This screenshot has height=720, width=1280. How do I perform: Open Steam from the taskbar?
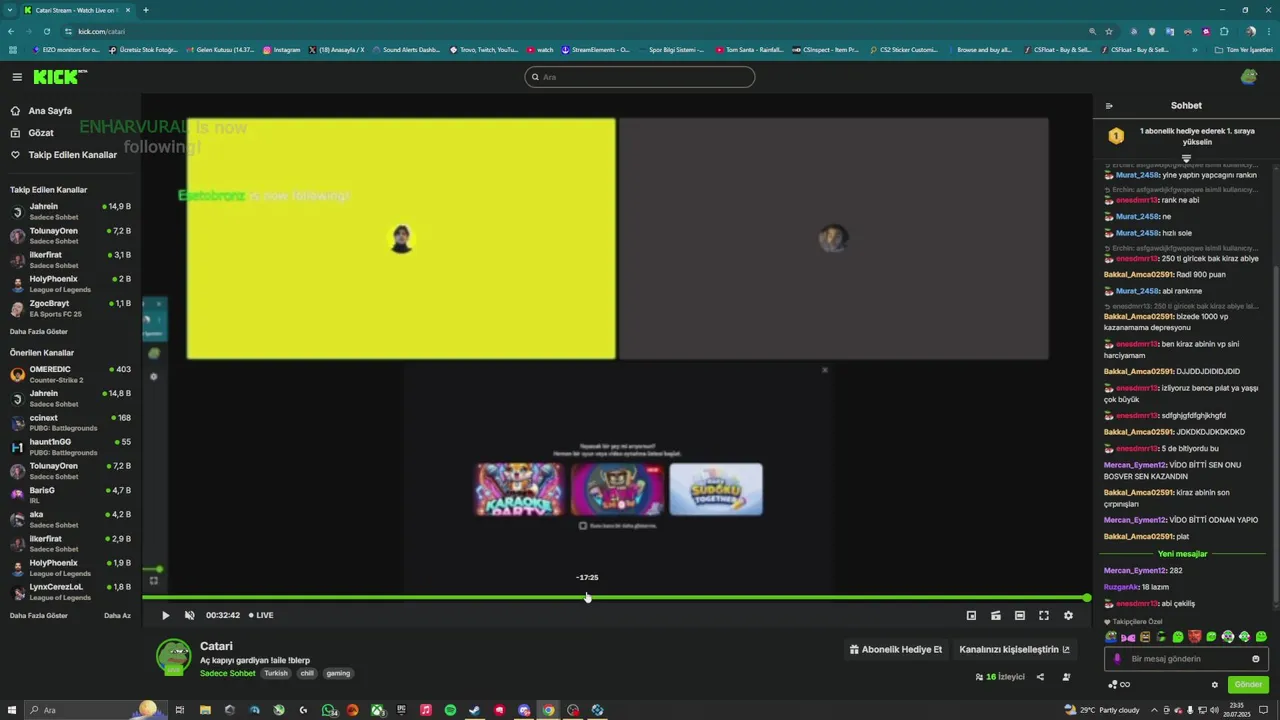pos(475,710)
